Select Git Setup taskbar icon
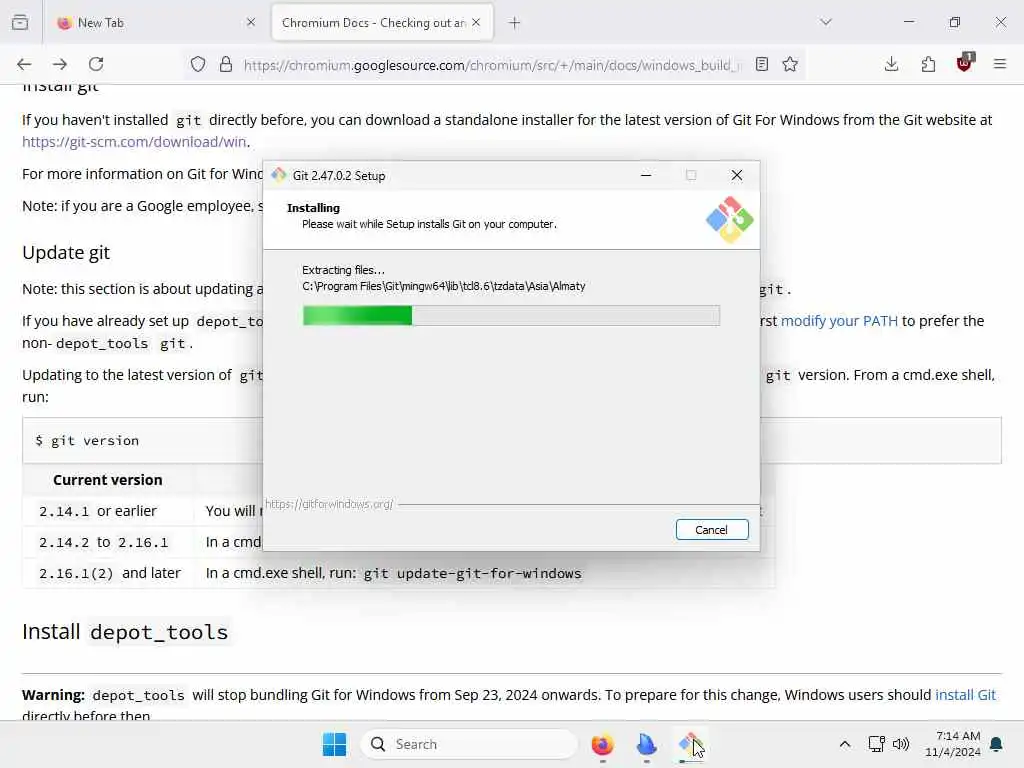 pyautogui.click(x=690, y=744)
